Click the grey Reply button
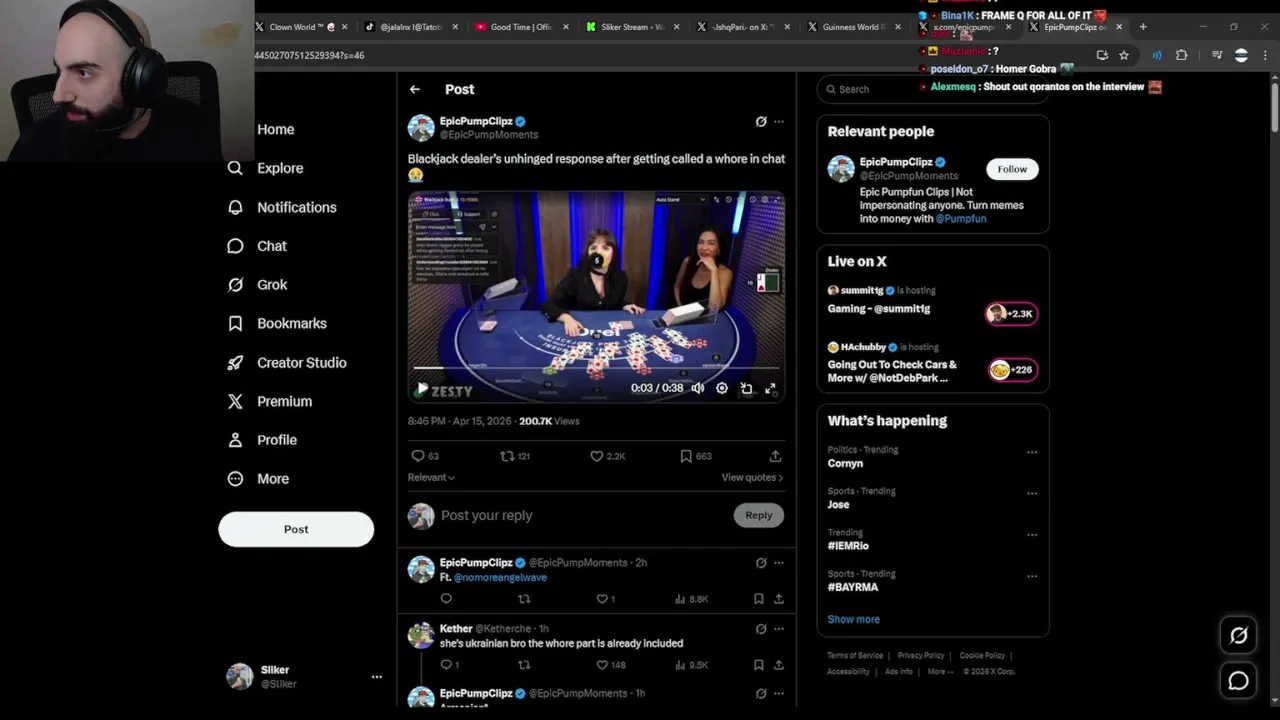This screenshot has height=720, width=1280. (x=759, y=516)
